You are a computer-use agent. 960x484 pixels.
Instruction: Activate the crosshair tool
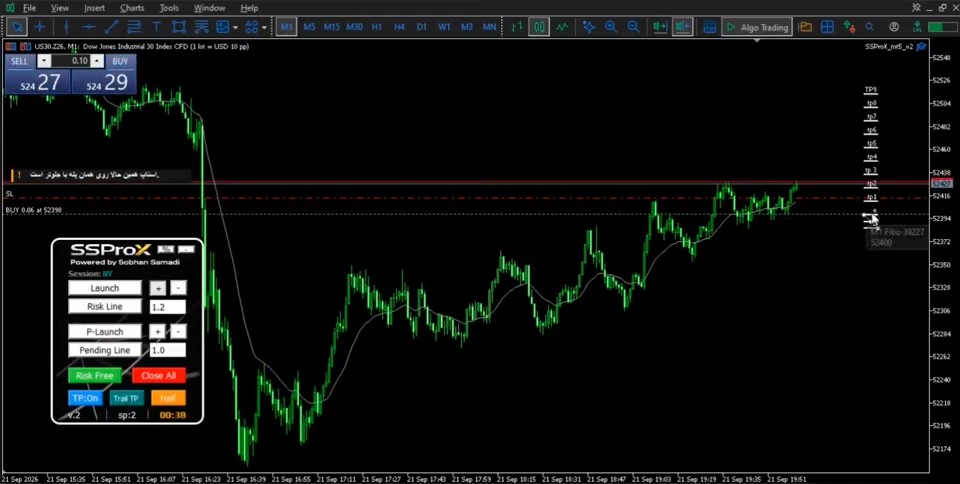pos(40,27)
